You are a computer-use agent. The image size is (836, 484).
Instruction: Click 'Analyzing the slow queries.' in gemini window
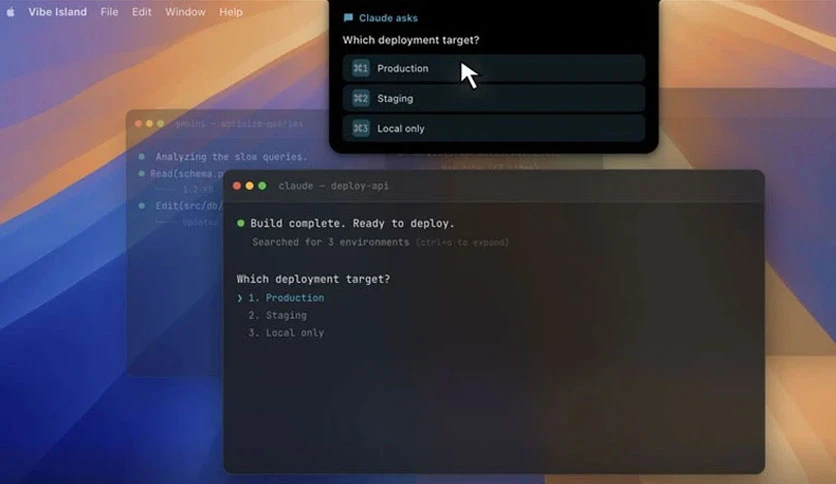pos(231,157)
